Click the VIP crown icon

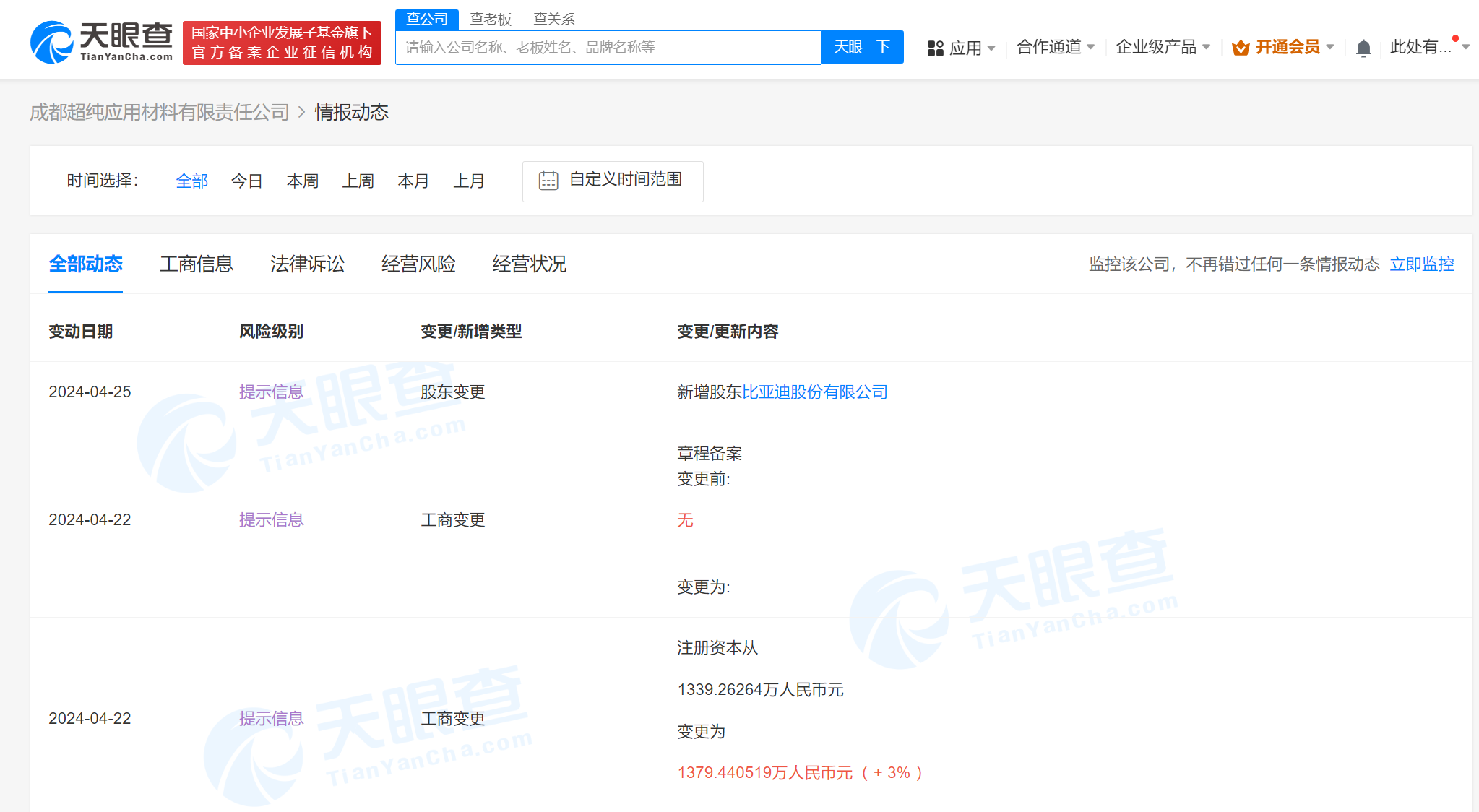pyautogui.click(x=1241, y=48)
